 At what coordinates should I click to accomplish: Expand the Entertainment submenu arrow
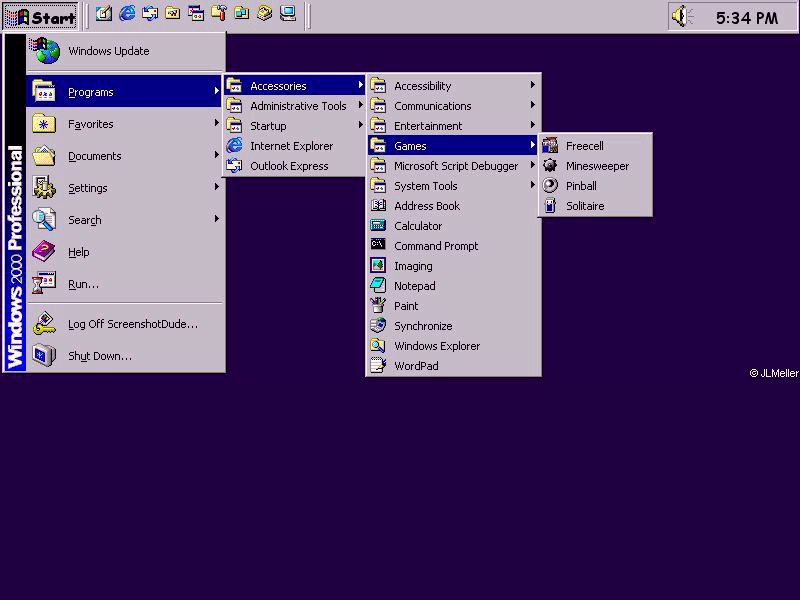point(532,125)
